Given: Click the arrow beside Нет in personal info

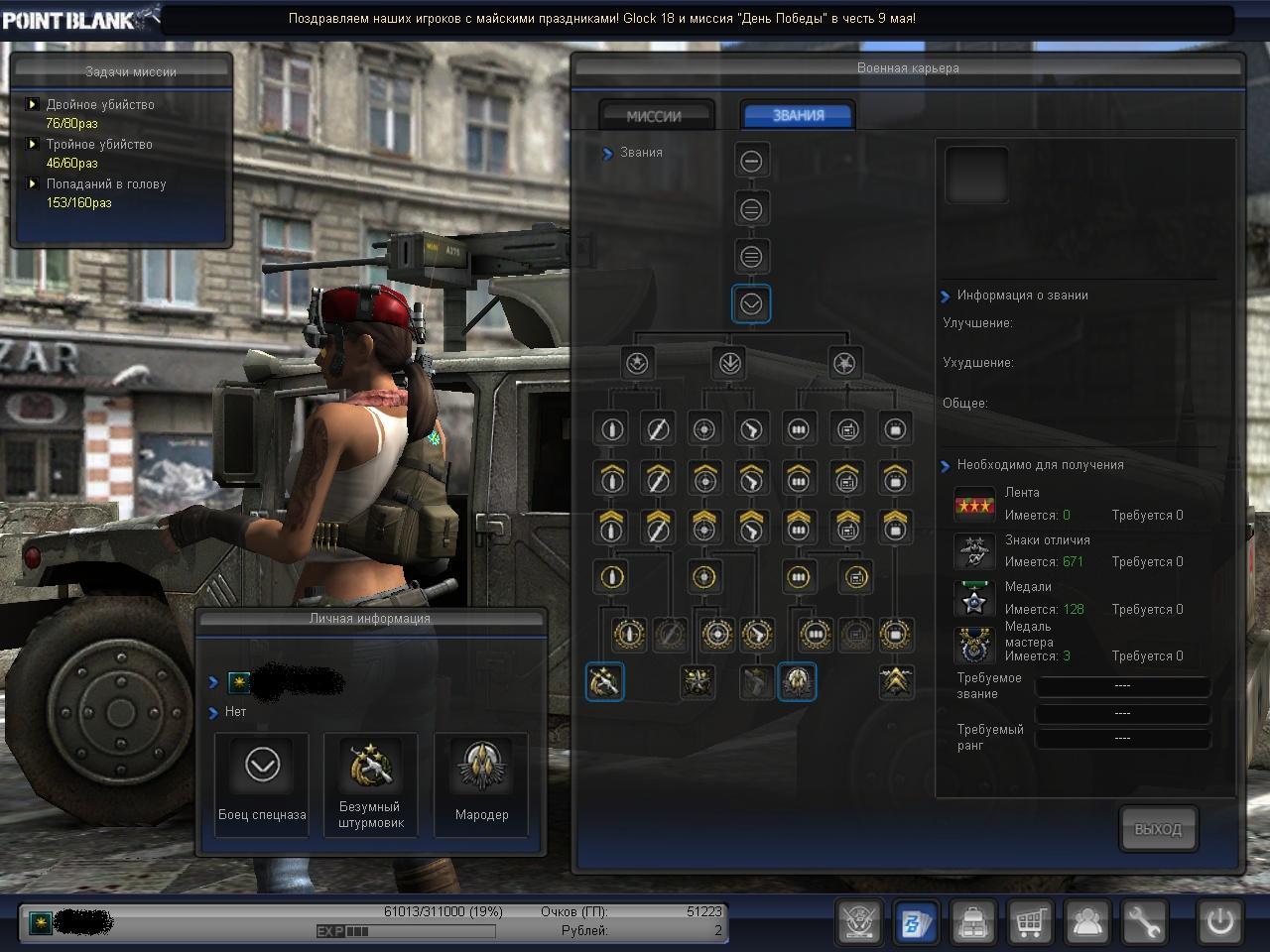Looking at the screenshot, I should pyautogui.click(x=213, y=712).
